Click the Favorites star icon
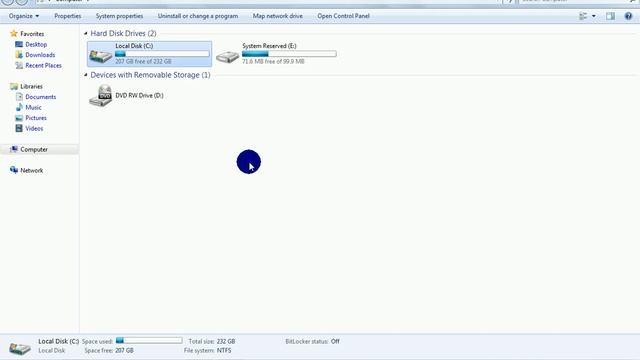The width and height of the screenshot is (640, 360). tap(13, 33)
